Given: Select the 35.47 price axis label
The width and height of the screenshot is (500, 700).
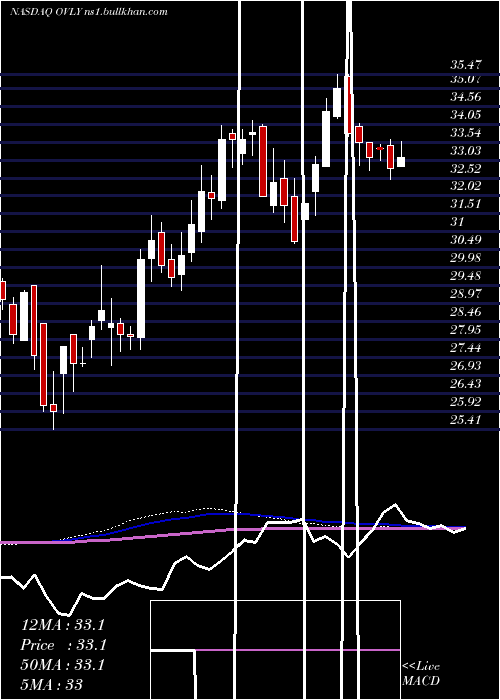Looking at the screenshot, I should click(466, 65).
